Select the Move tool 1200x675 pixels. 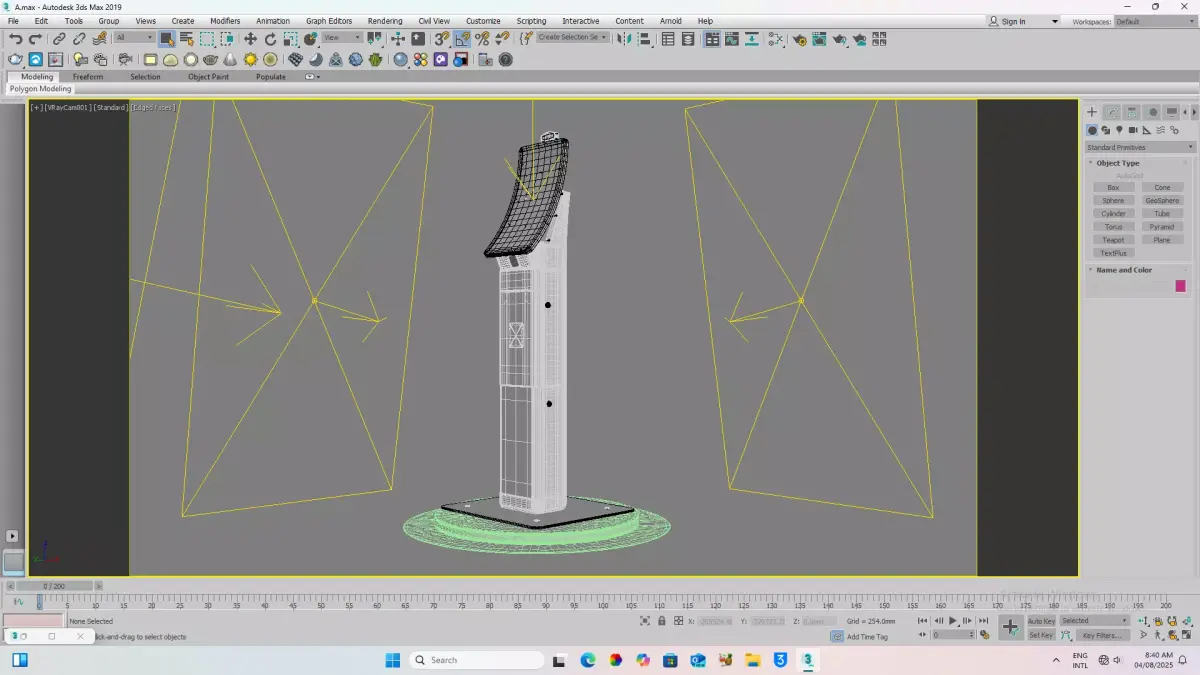point(250,39)
